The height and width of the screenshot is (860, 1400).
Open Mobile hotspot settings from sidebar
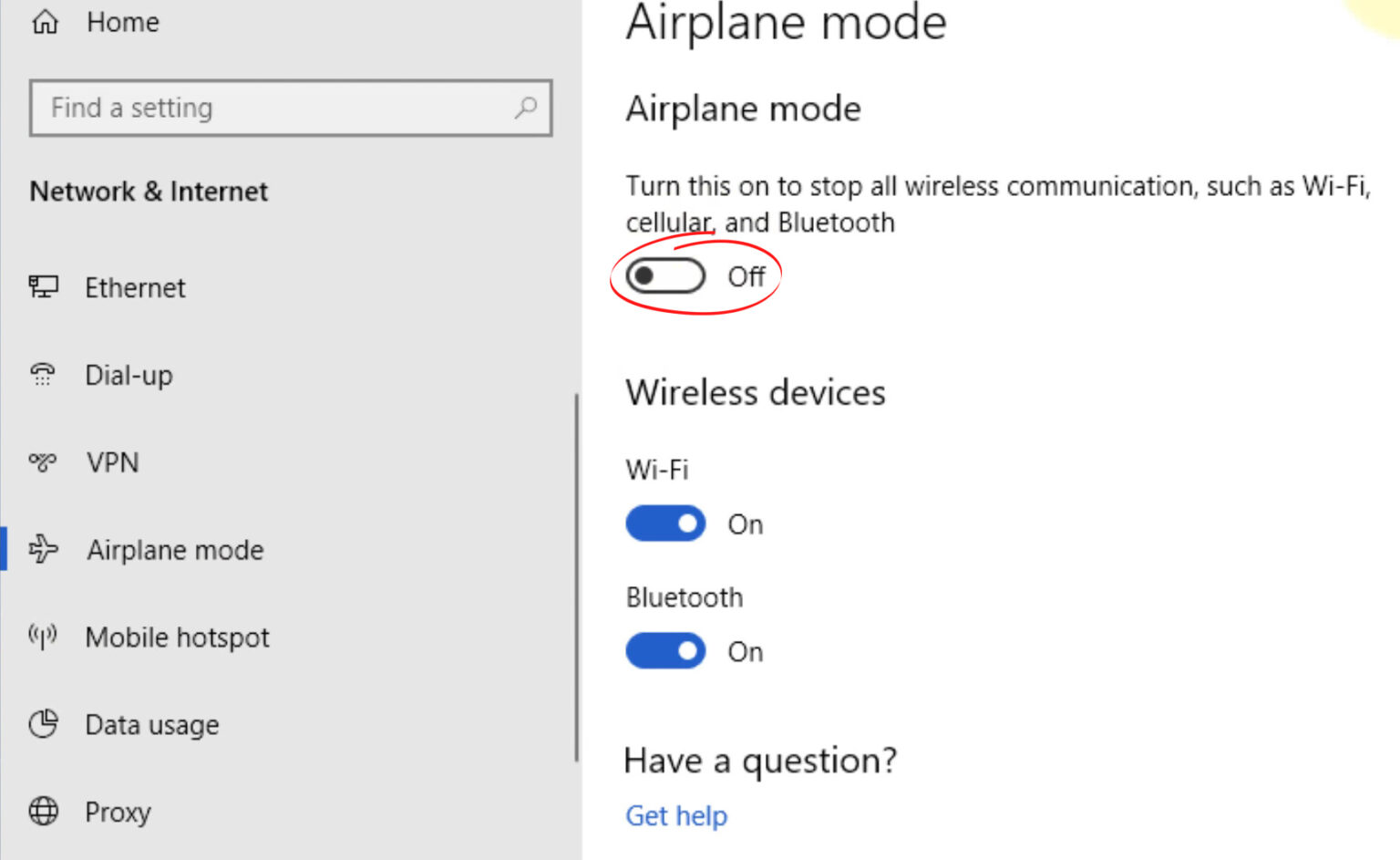pos(177,637)
